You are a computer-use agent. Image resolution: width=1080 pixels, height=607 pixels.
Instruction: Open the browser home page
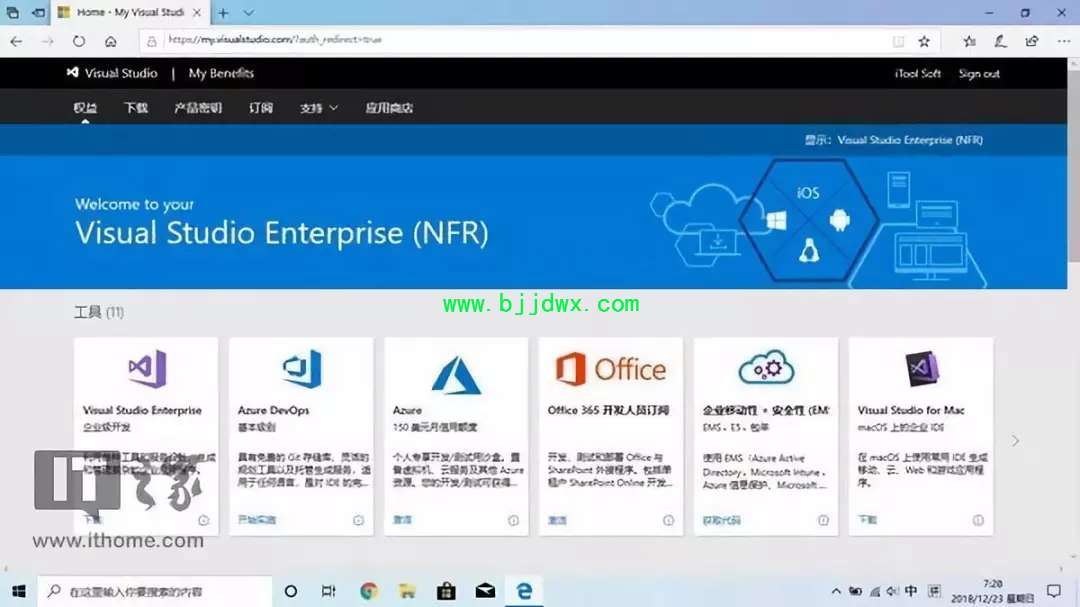pos(111,41)
